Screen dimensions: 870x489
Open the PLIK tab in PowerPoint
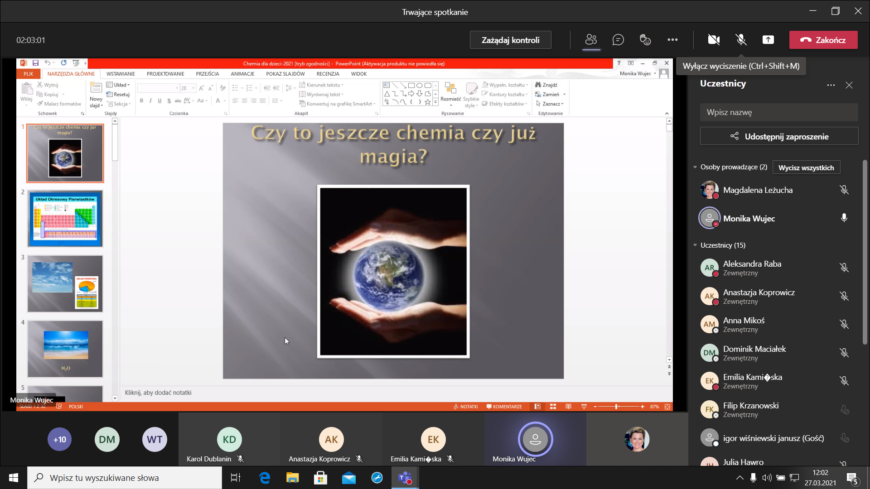28,73
